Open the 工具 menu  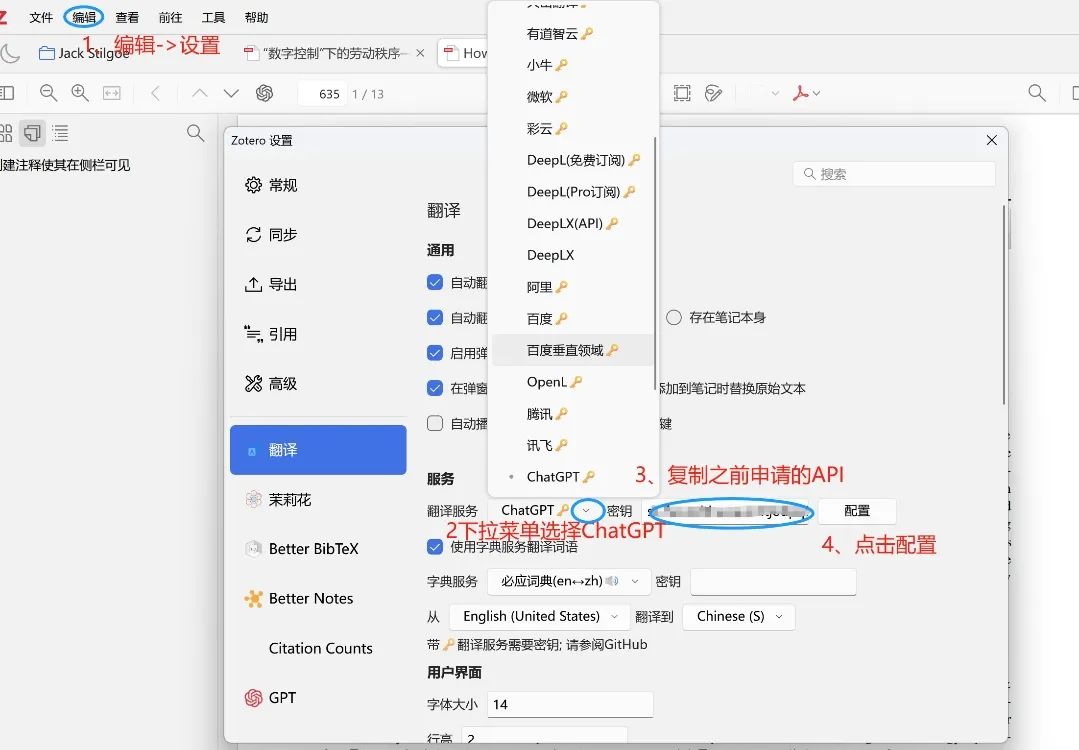213,17
